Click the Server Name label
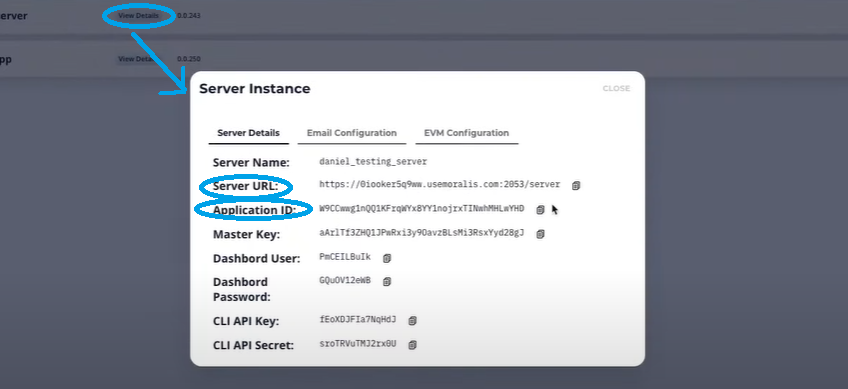The image size is (848, 389). click(251, 163)
